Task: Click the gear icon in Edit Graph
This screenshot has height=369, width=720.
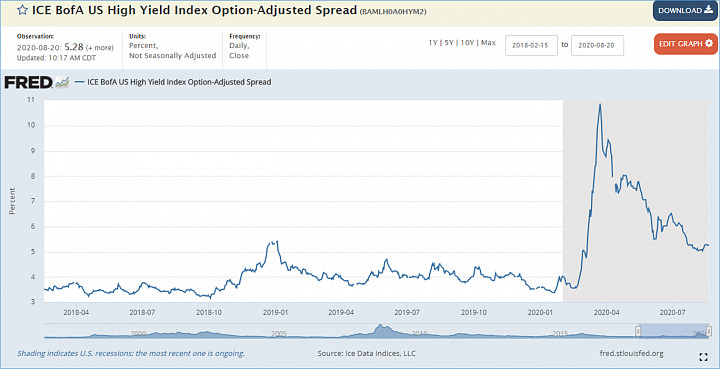Action: 709,44
